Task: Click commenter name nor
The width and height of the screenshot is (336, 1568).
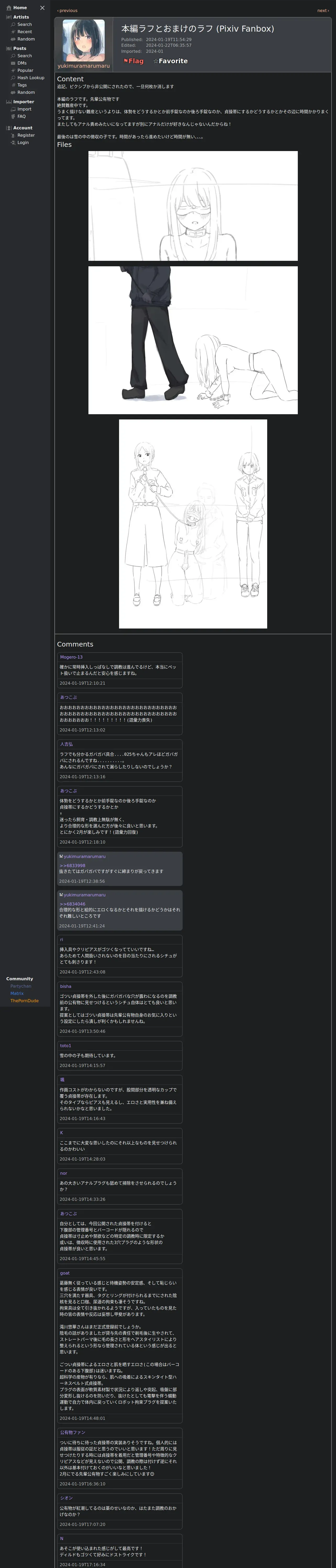Action: (63, 1173)
